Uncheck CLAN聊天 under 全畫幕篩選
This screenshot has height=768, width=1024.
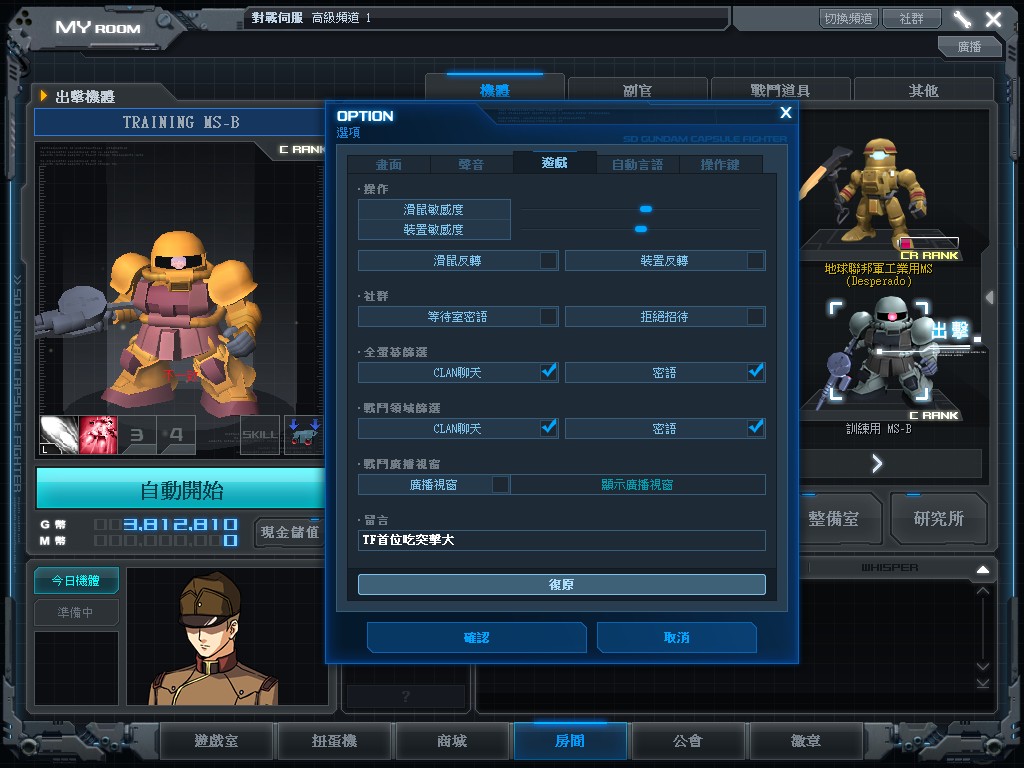coord(549,372)
